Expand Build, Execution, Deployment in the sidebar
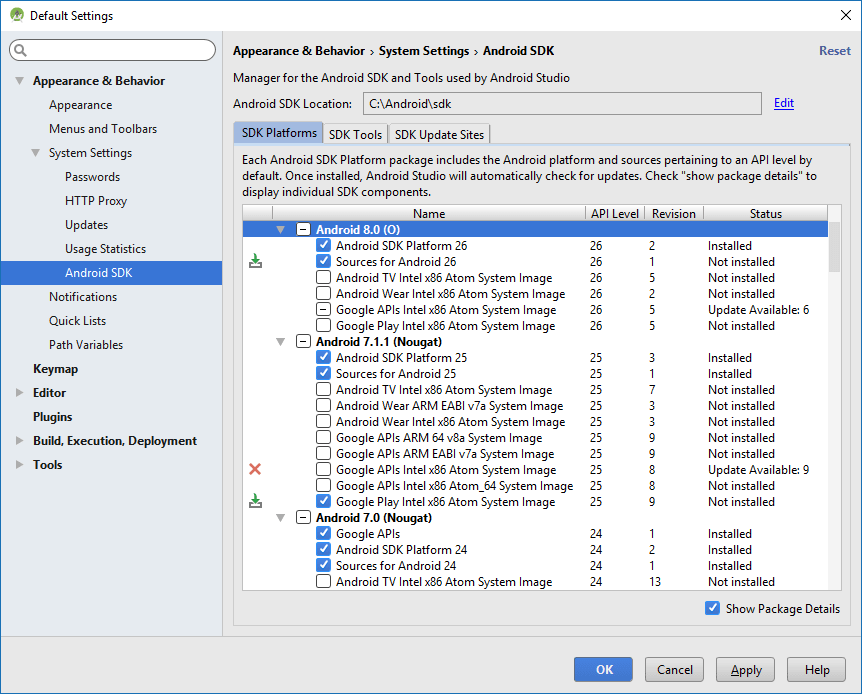The image size is (862, 694). (x=17, y=441)
